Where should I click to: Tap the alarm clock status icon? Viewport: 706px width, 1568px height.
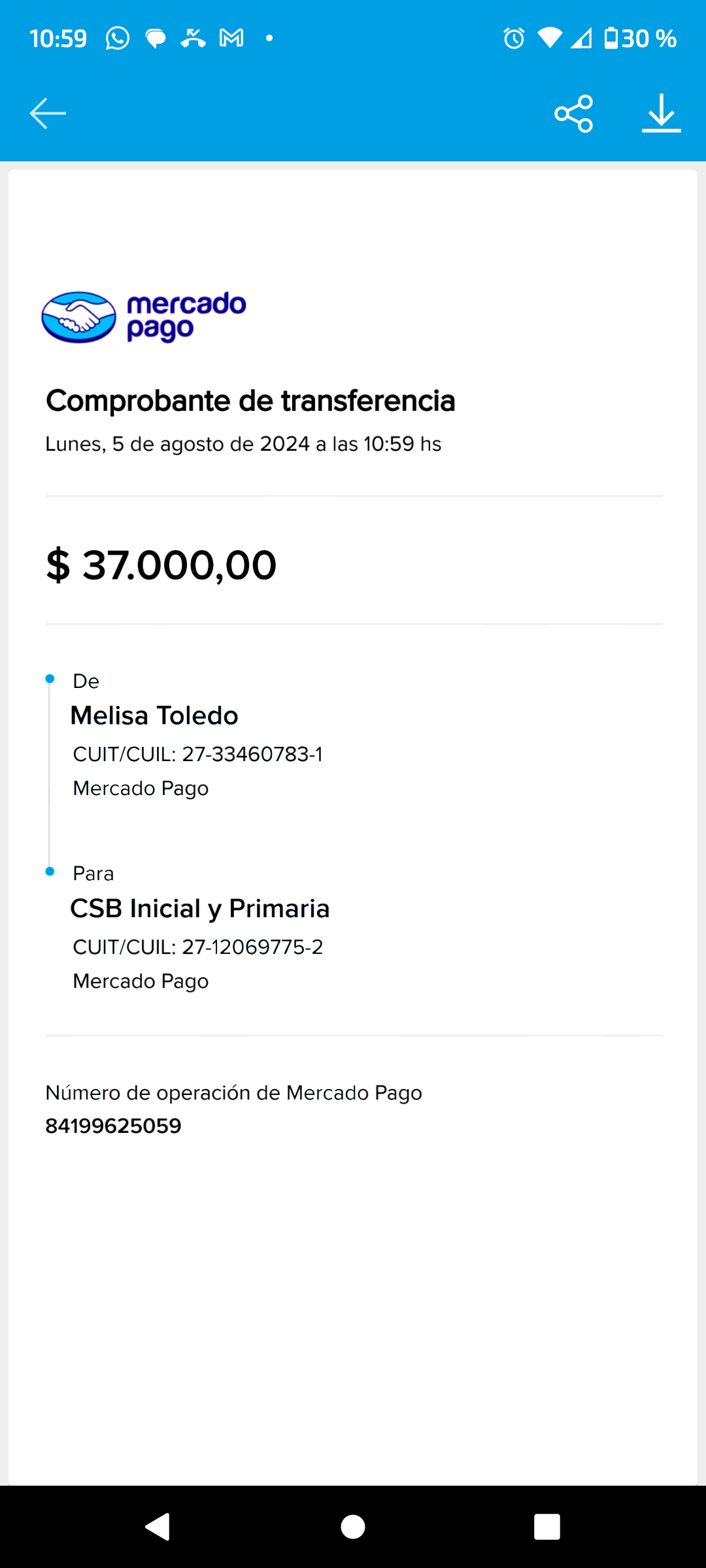514,39
